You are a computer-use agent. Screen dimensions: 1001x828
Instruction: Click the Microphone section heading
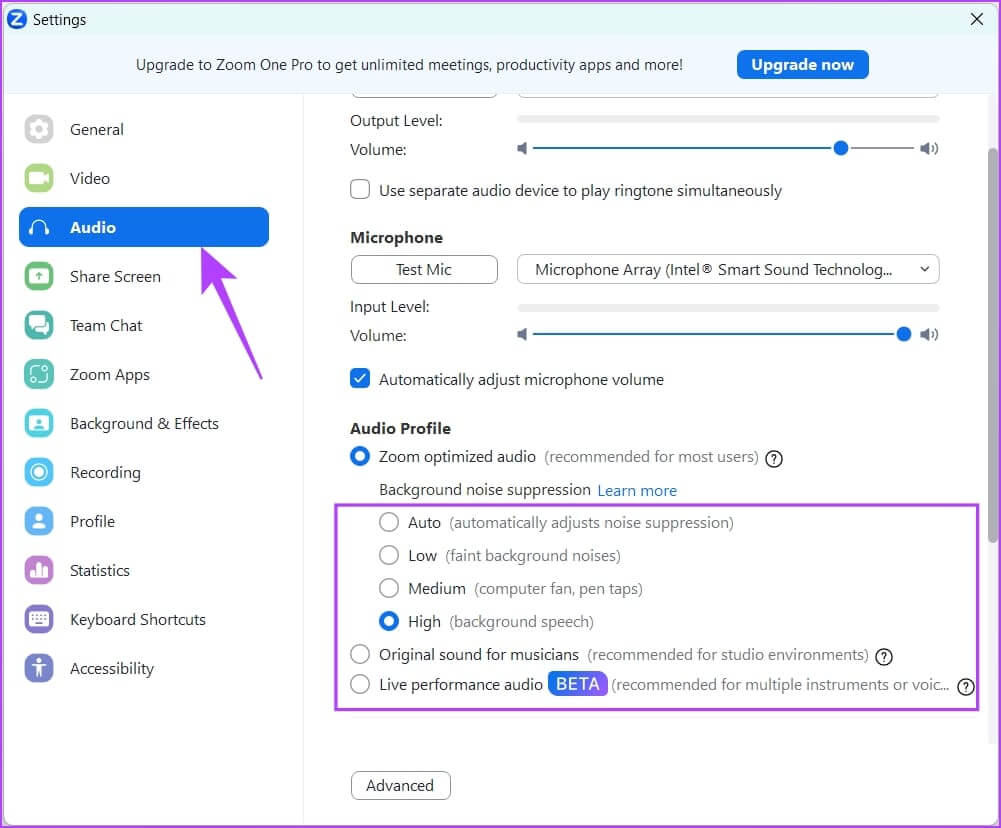point(396,237)
